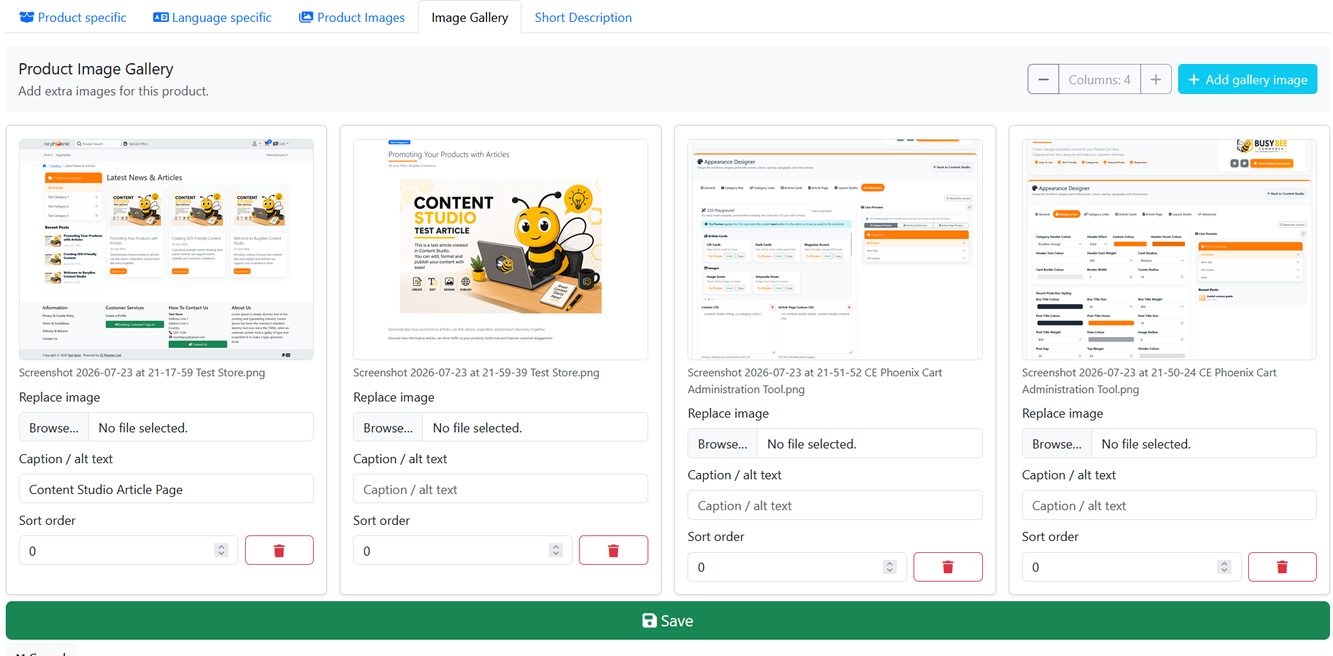Image resolution: width=1333 pixels, height=656 pixels.
Task: Click sort order spinner arrows for 21-51-52 image
Action: point(890,566)
